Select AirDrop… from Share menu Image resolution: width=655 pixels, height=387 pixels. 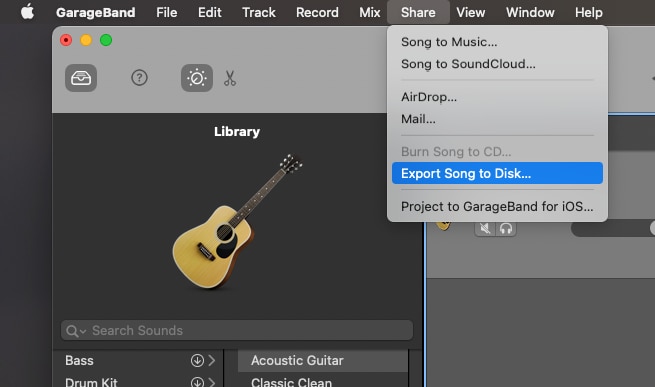(497, 97)
